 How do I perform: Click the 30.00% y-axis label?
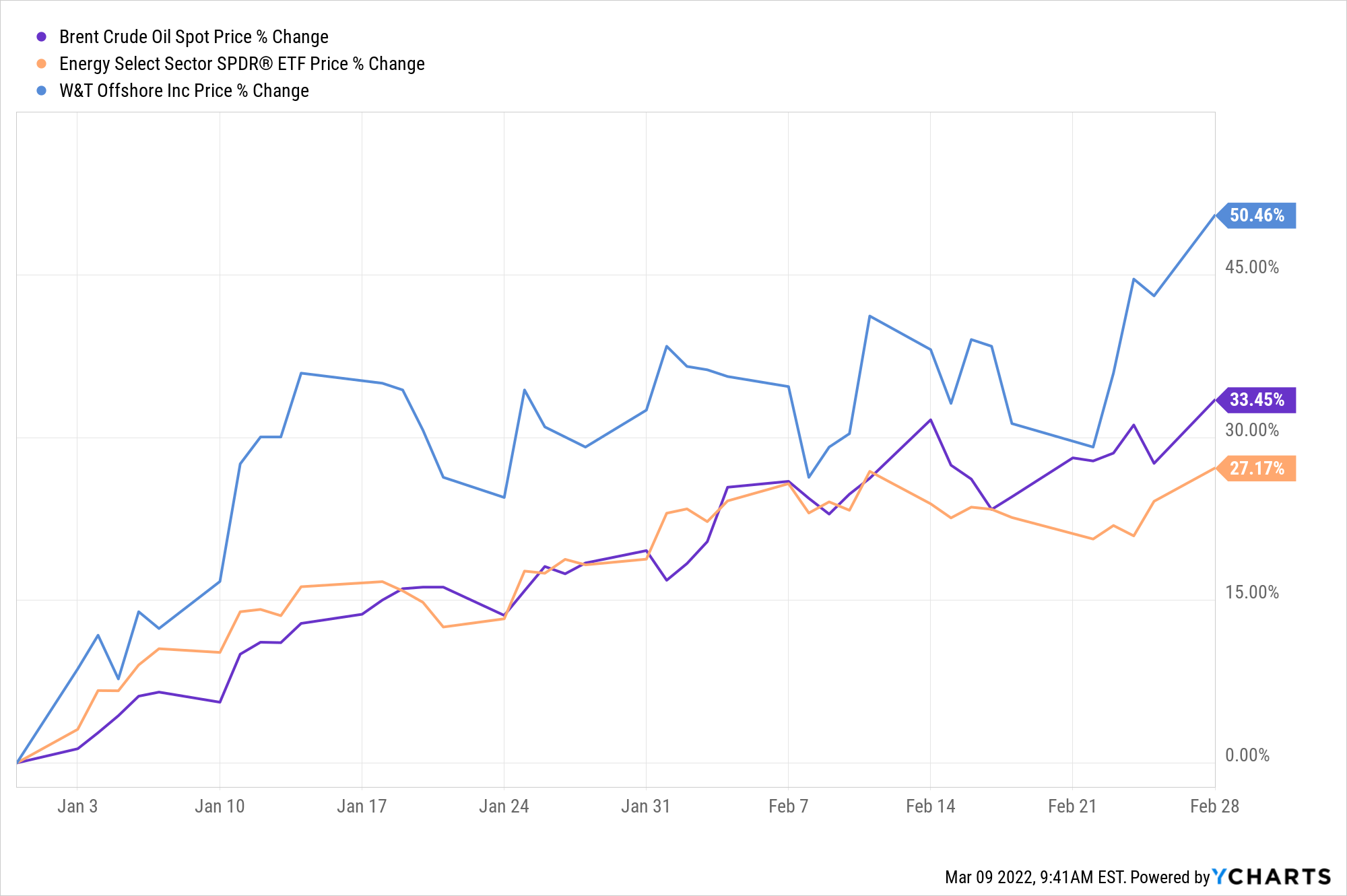click(x=1251, y=430)
